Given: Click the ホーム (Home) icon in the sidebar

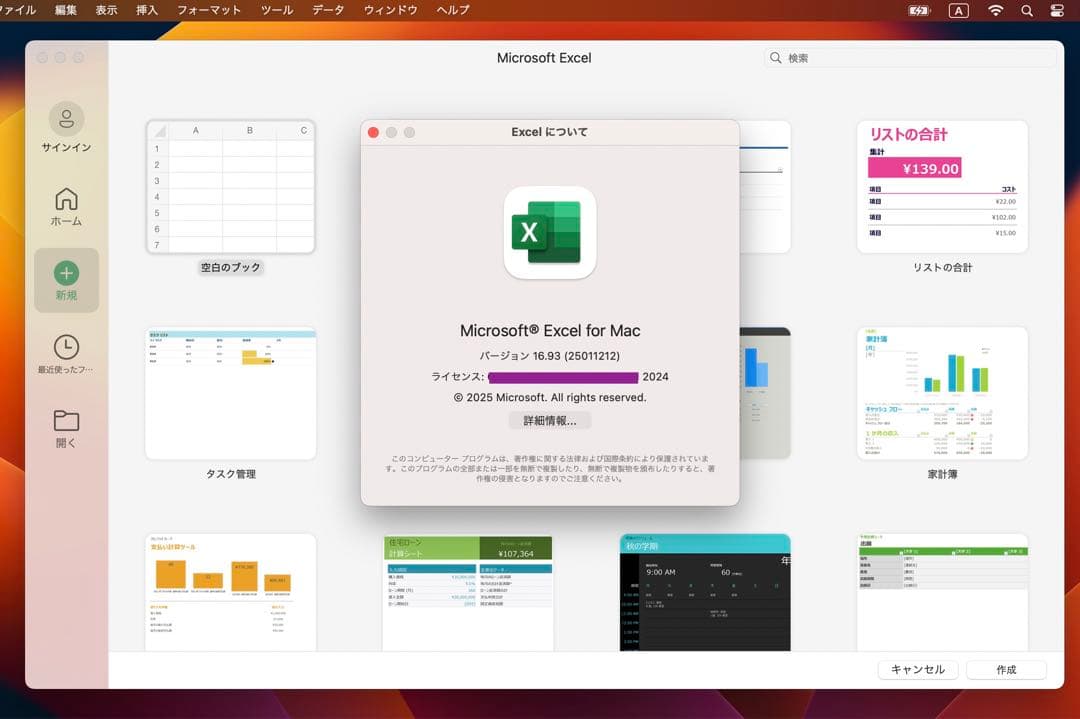Looking at the screenshot, I should click(x=66, y=200).
